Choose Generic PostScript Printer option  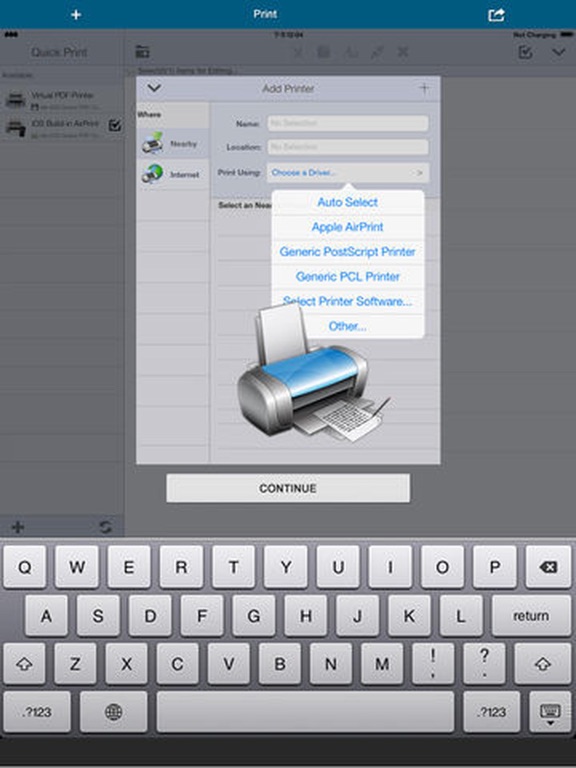[x=348, y=252]
